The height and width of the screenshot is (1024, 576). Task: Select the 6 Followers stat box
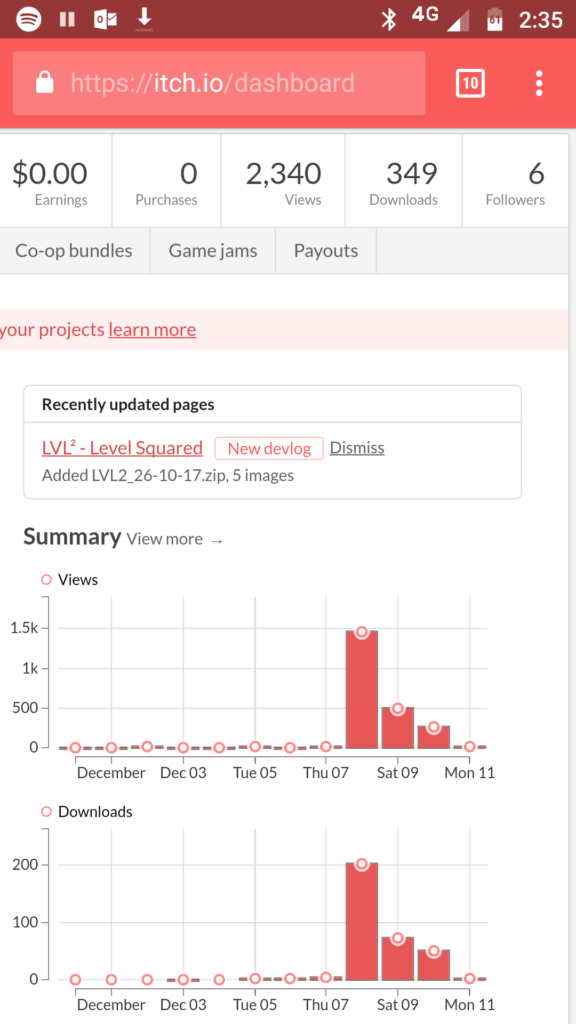(x=515, y=181)
